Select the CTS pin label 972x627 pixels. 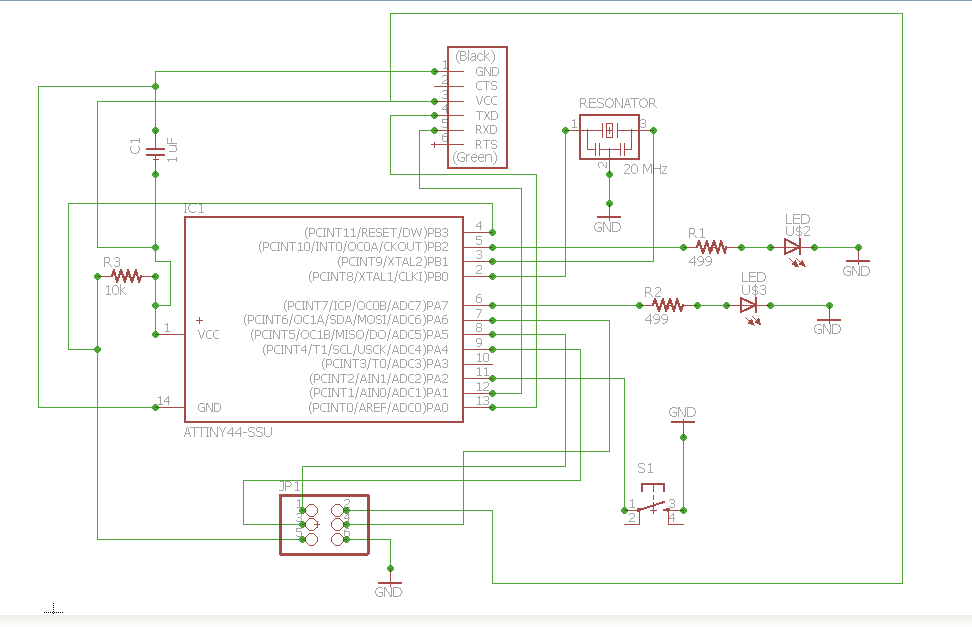[486, 86]
